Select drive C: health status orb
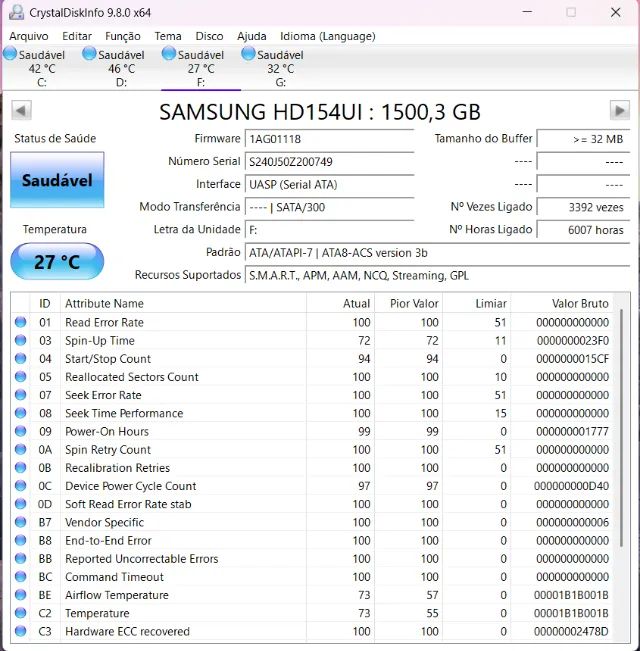 pos(10,54)
